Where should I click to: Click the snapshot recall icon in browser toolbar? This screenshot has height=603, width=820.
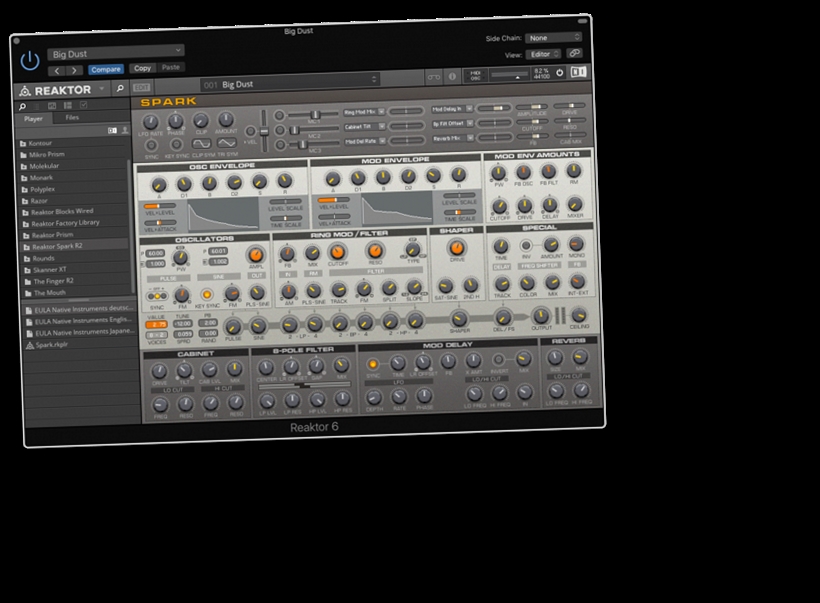click(x=52, y=106)
